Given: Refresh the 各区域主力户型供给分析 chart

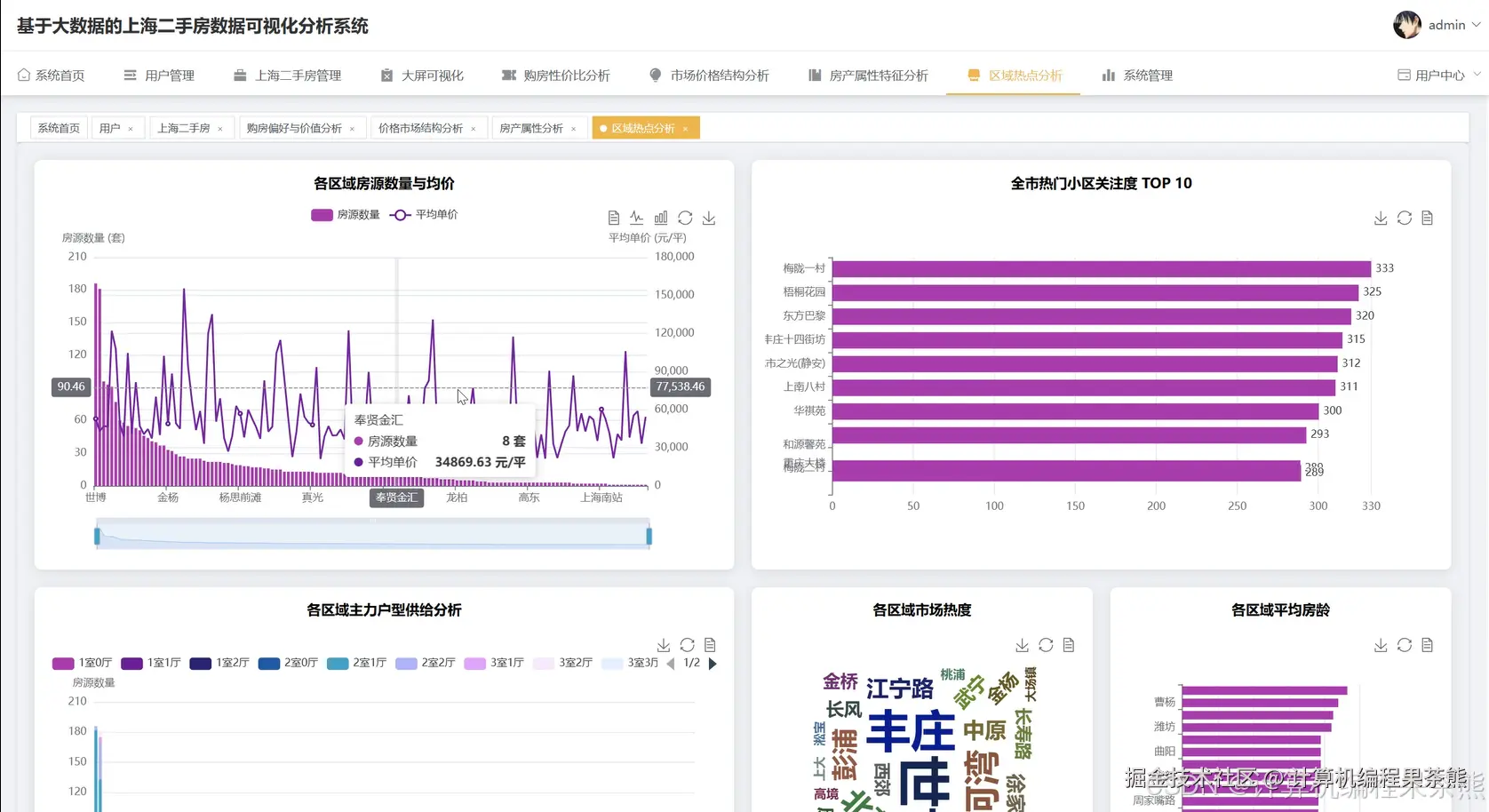Looking at the screenshot, I should click(687, 645).
